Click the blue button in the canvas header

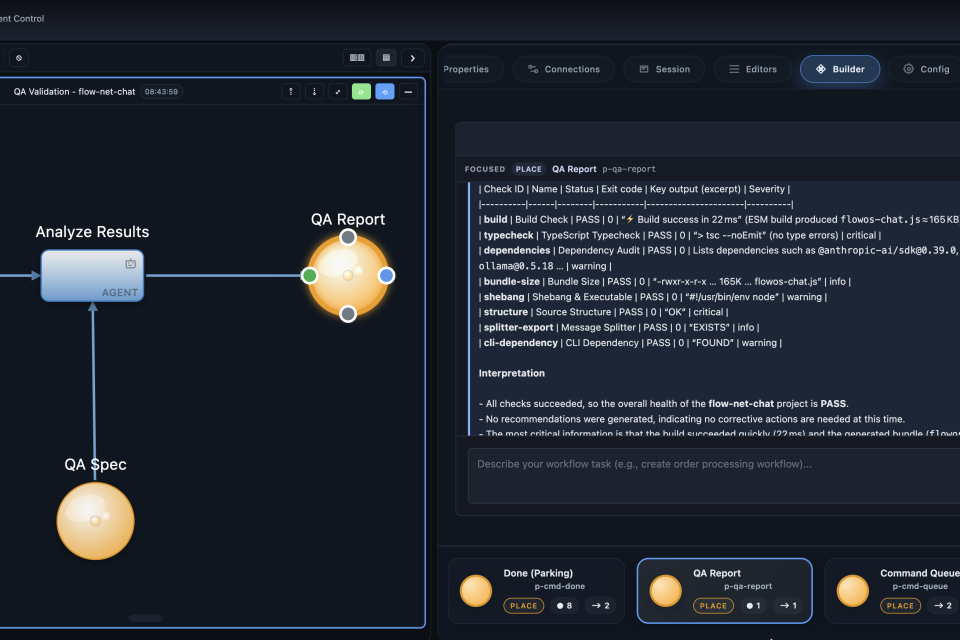tap(384, 92)
